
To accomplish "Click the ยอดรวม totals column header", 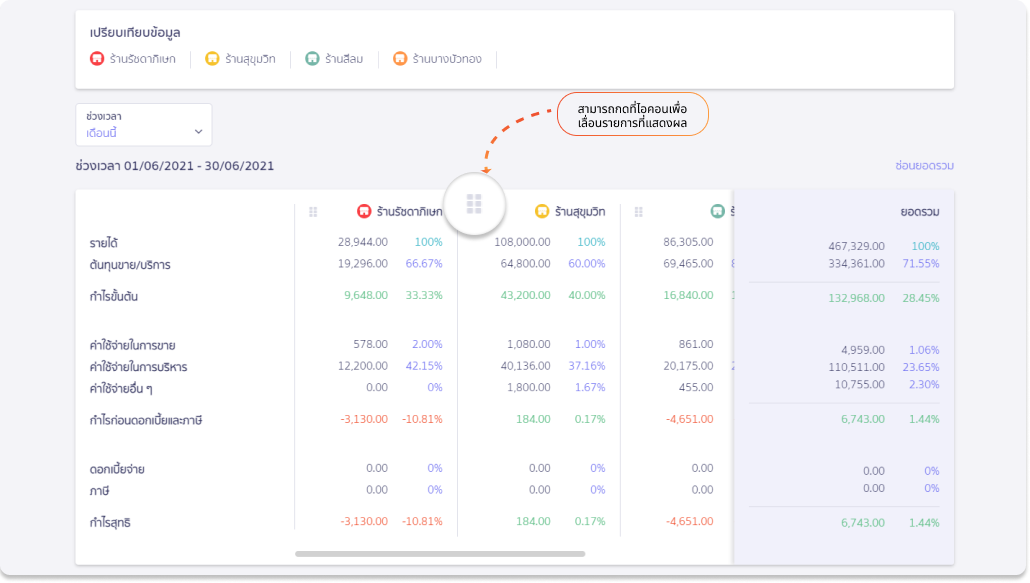I will coord(919,212).
